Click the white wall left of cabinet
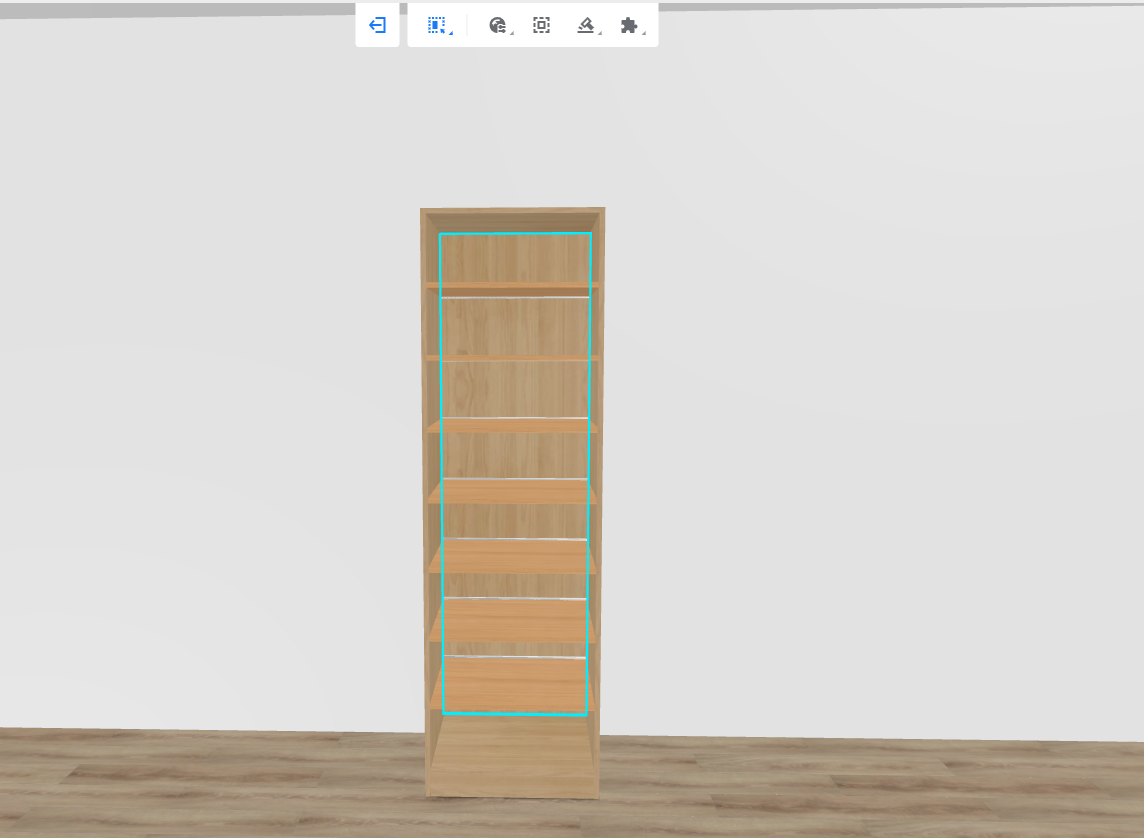 (x=200, y=400)
